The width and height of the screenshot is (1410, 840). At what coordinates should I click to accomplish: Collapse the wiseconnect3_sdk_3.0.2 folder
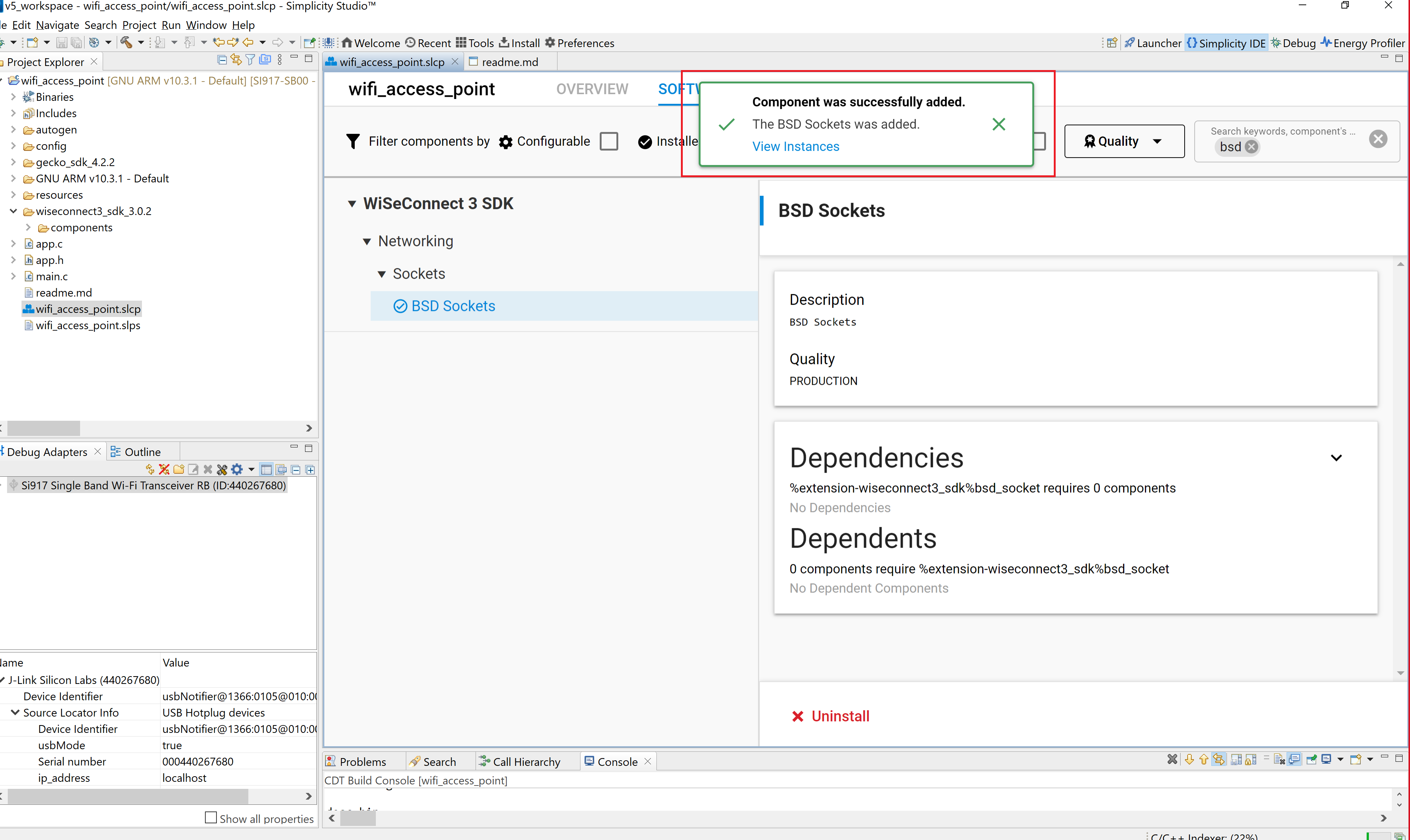click(x=13, y=211)
